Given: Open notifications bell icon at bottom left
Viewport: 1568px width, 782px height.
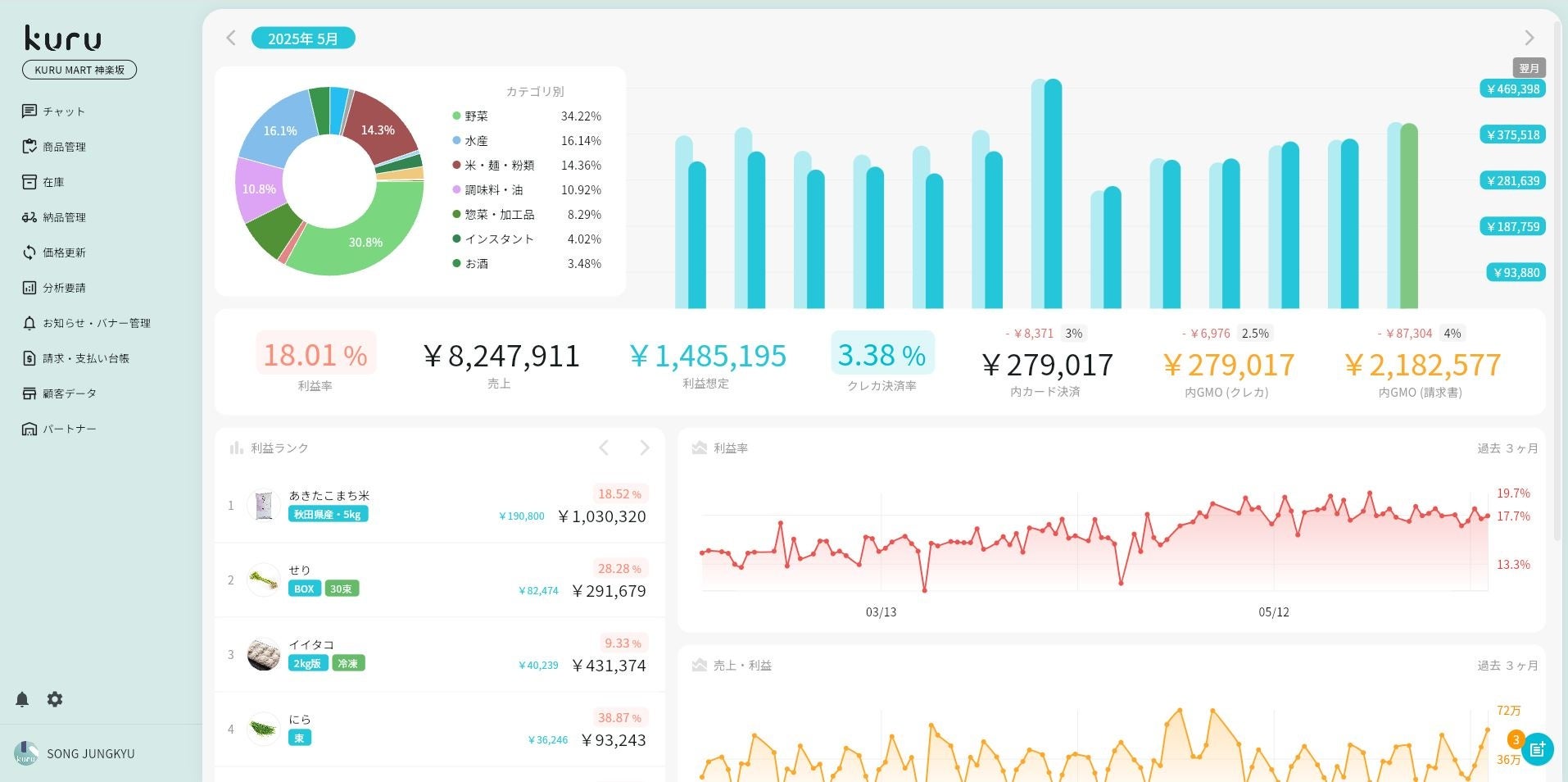Looking at the screenshot, I should pos(22,699).
